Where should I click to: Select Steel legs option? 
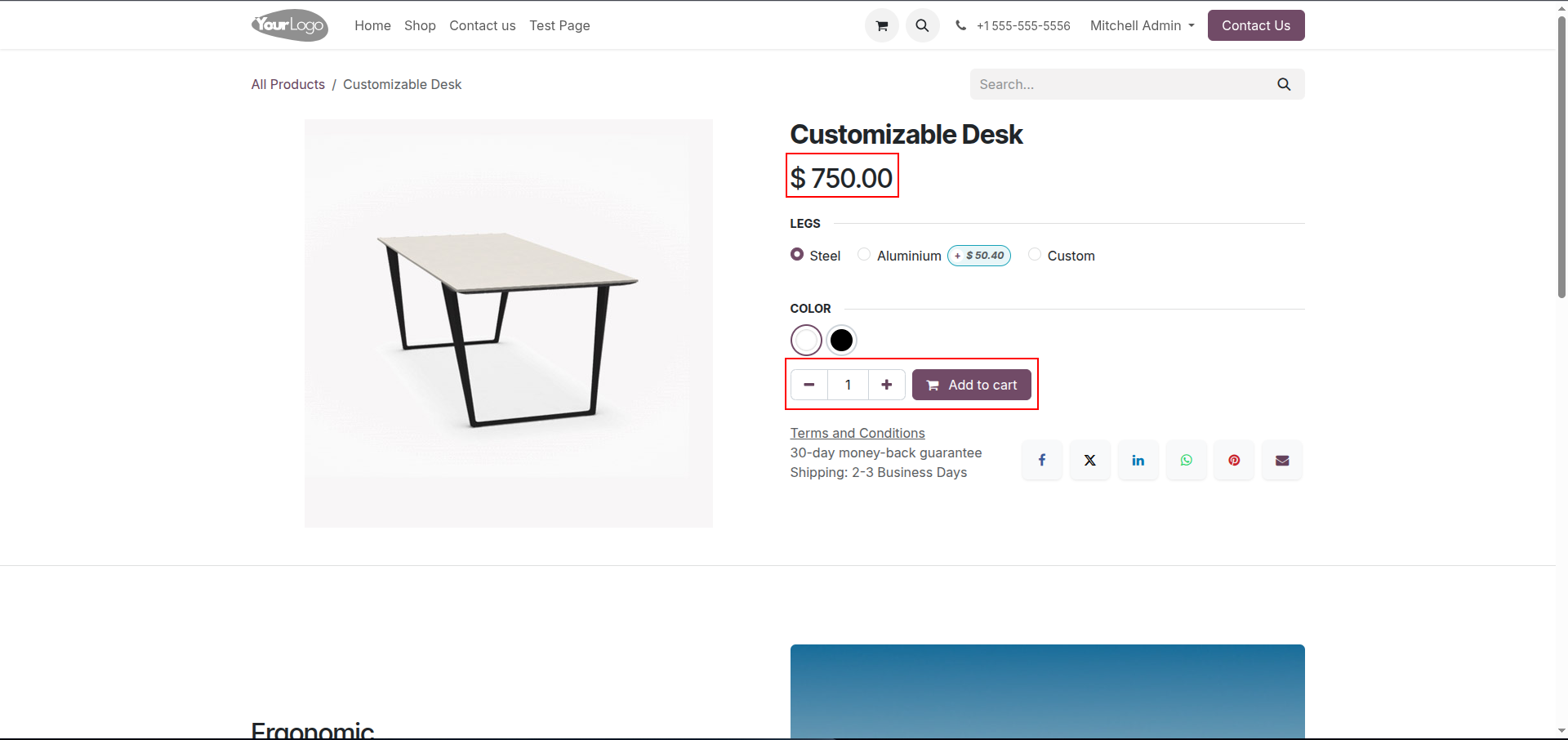coord(797,255)
